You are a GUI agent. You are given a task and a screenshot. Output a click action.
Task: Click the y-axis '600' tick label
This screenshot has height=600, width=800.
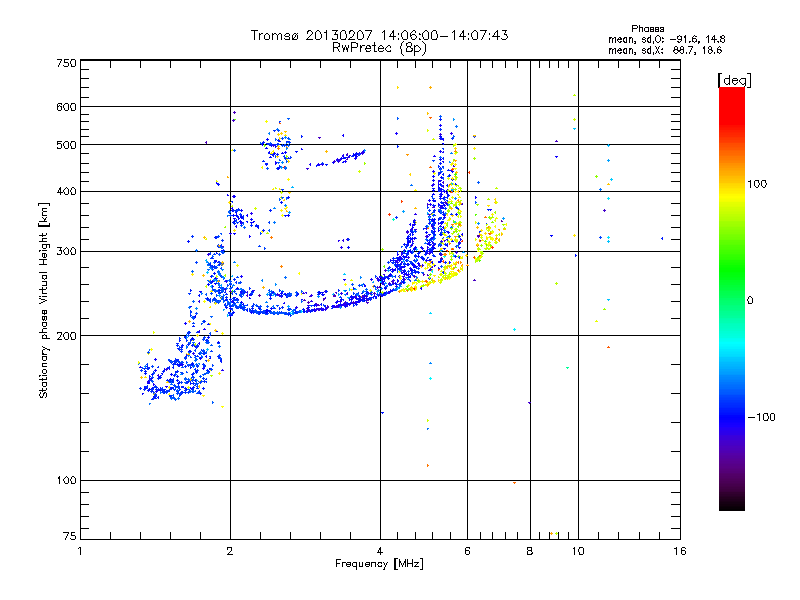click(66, 107)
